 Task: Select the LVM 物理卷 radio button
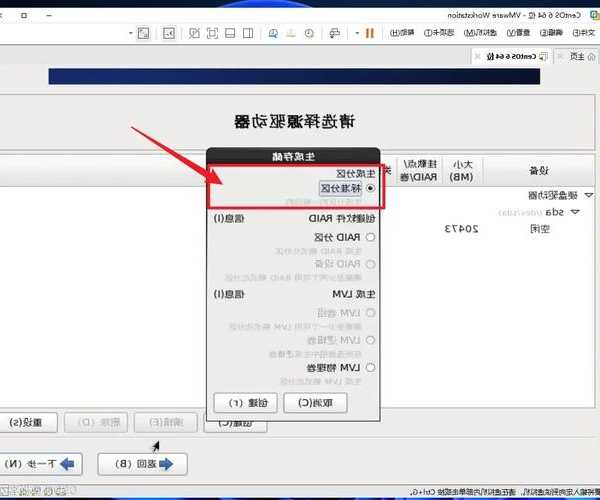point(370,368)
